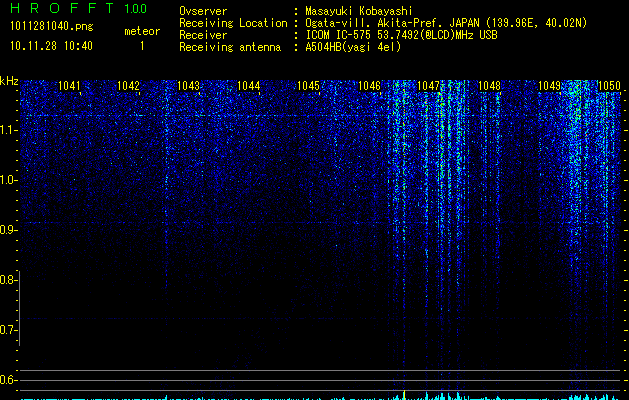Click the kHz axis unit label
Image resolution: width=629 pixels, height=400 pixels.
9,81
